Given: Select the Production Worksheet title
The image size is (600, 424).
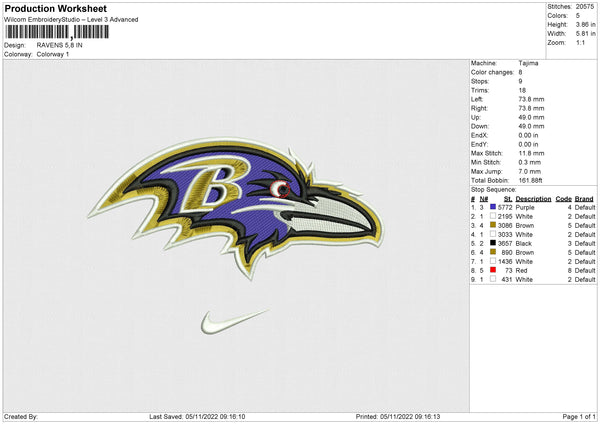Looking at the screenshot, I should click(x=56, y=8).
